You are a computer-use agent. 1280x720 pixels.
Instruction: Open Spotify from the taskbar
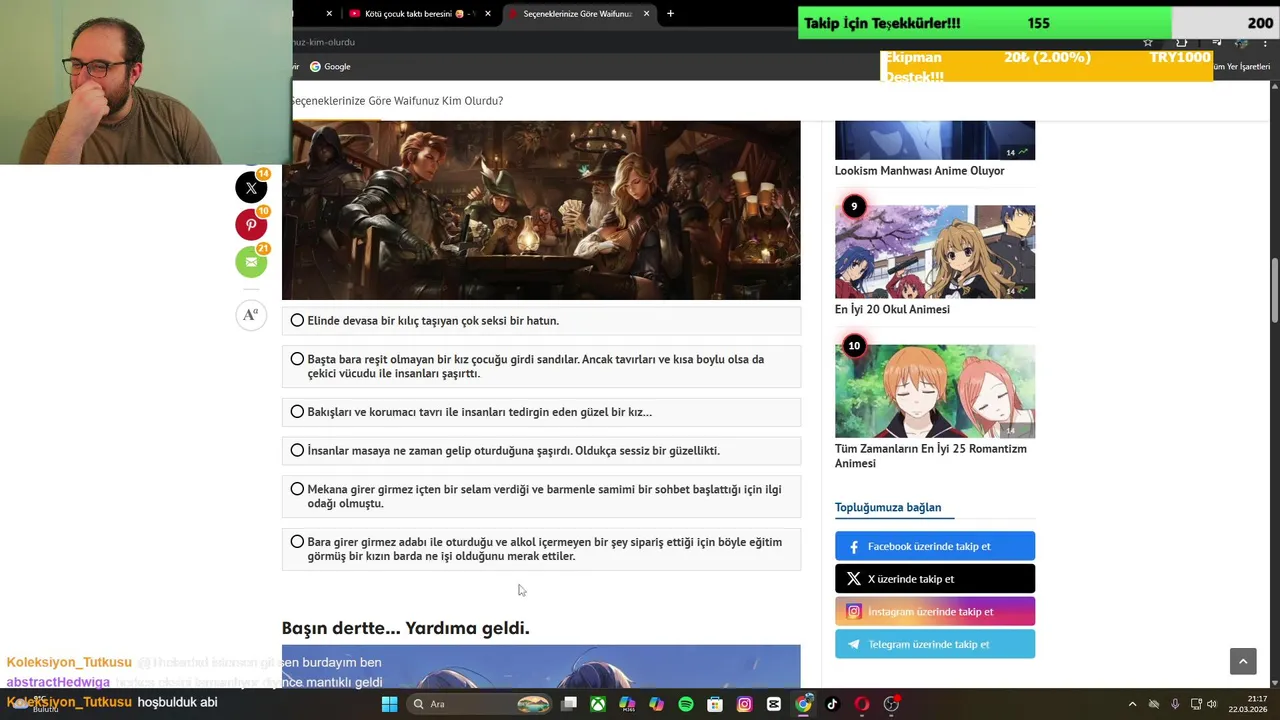686,704
